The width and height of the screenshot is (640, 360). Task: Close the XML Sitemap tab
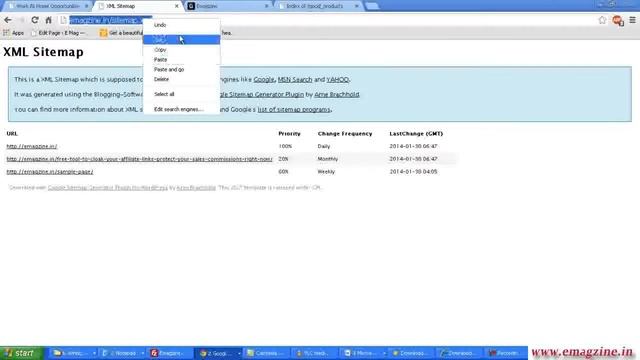[177, 6]
